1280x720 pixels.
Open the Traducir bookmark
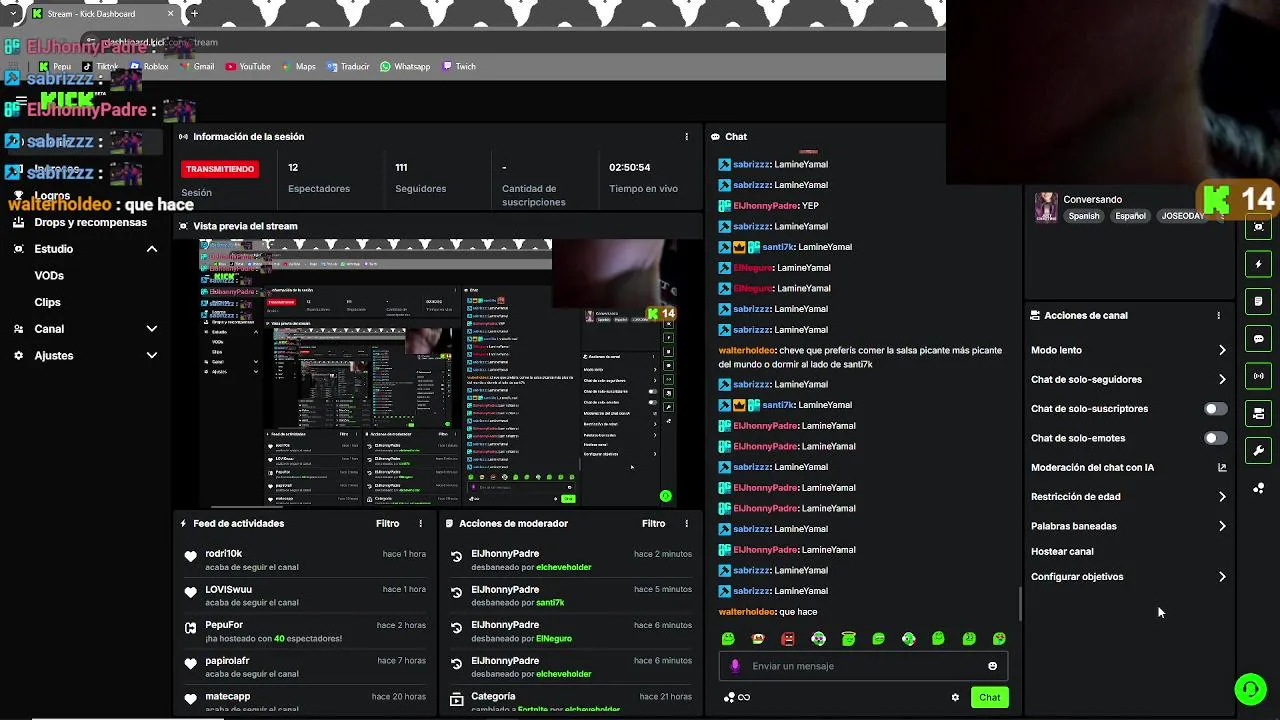pos(348,66)
